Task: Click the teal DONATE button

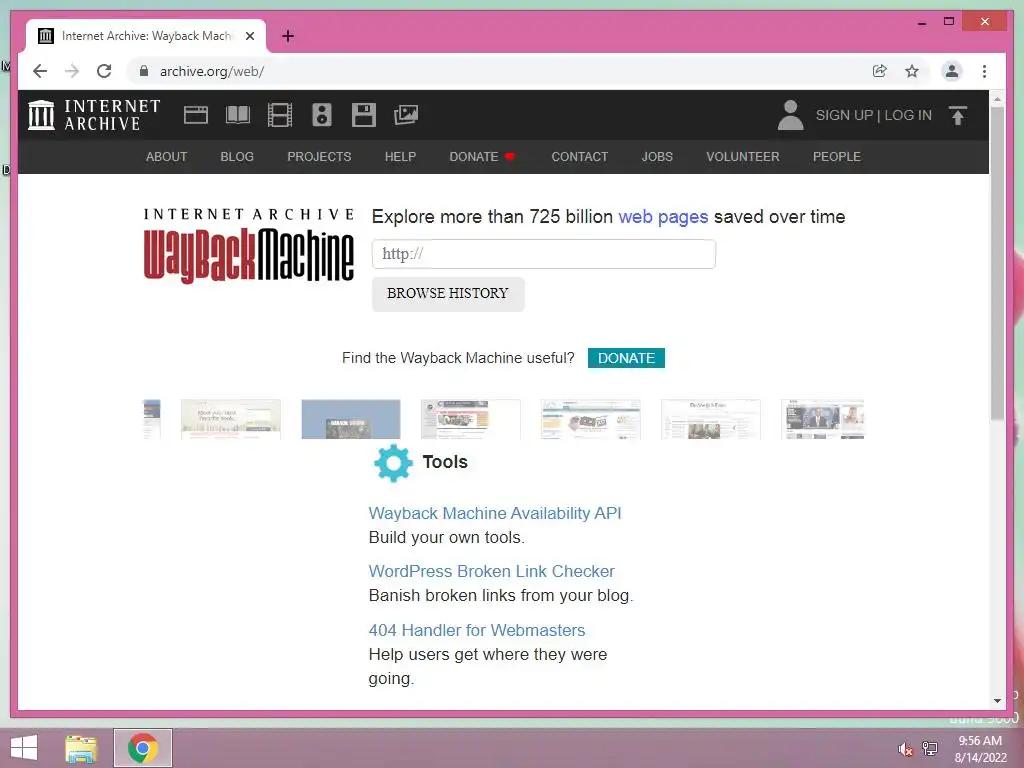Action: pyautogui.click(x=626, y=358)
